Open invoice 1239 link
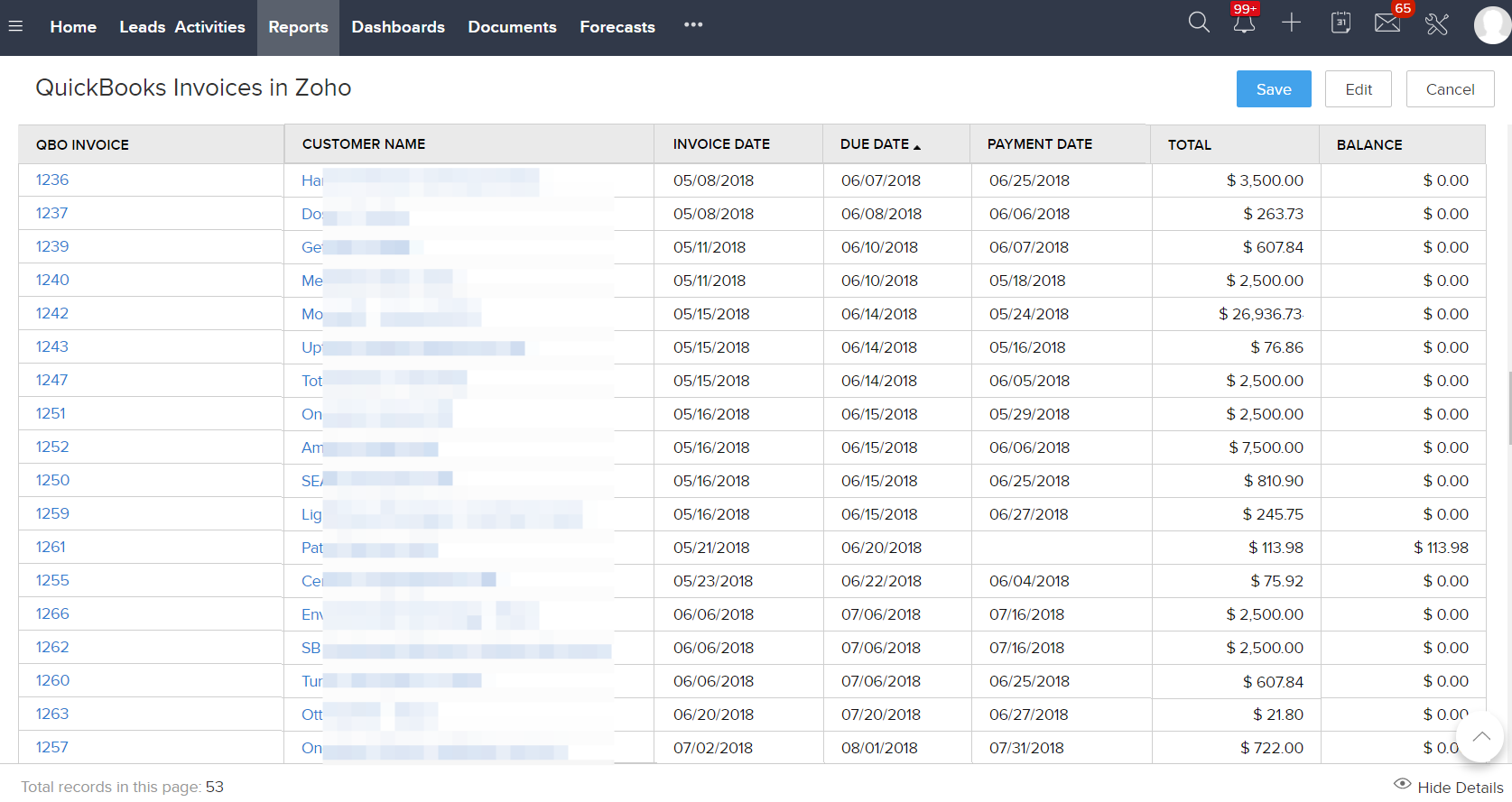This screenshot has height=802, width=1512. [x=52, y=246]
